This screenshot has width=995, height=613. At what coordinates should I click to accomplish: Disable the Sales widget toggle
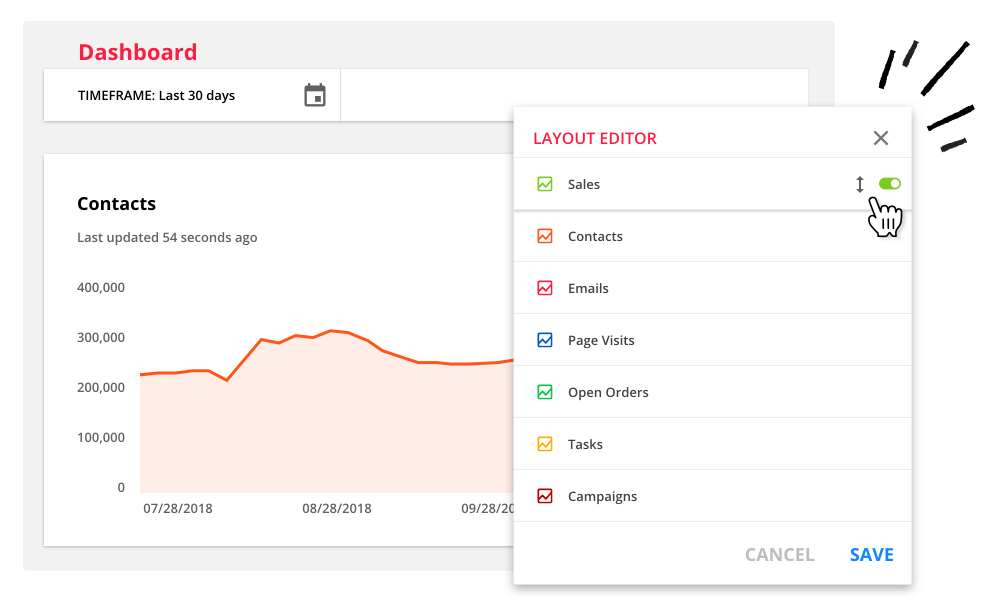[888, 183]
